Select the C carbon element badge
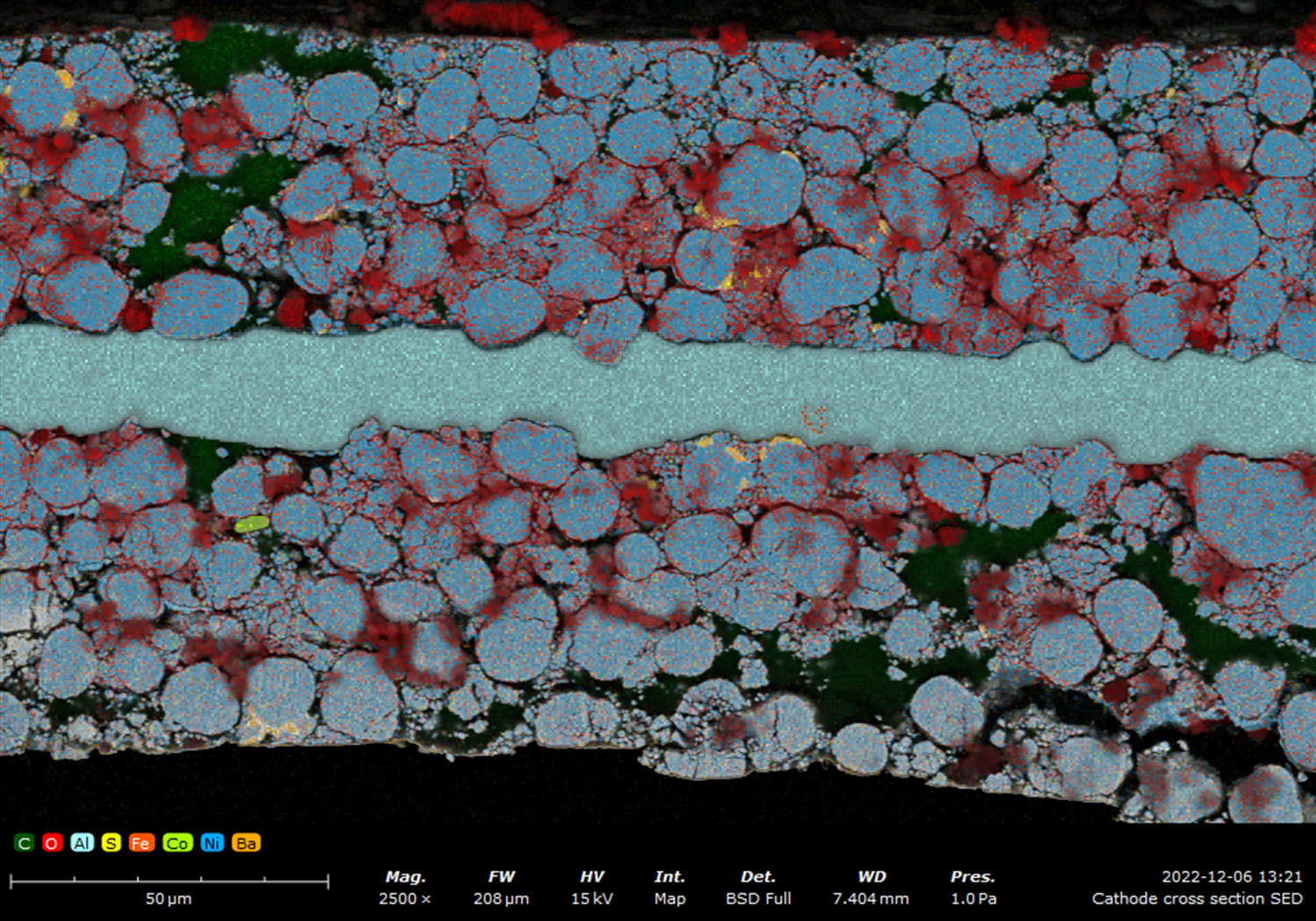 [24, 843]
